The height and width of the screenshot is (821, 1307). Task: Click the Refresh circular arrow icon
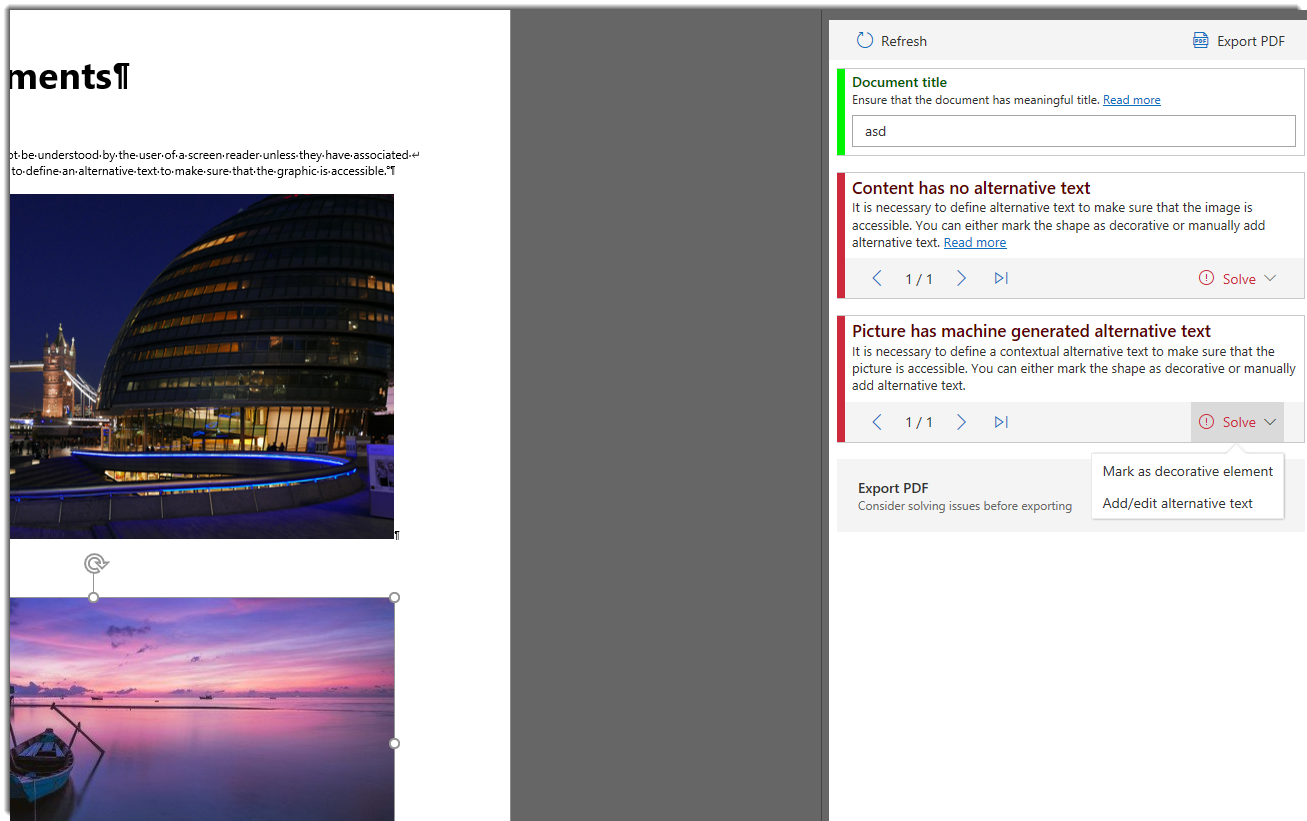[x=865, y=40]
